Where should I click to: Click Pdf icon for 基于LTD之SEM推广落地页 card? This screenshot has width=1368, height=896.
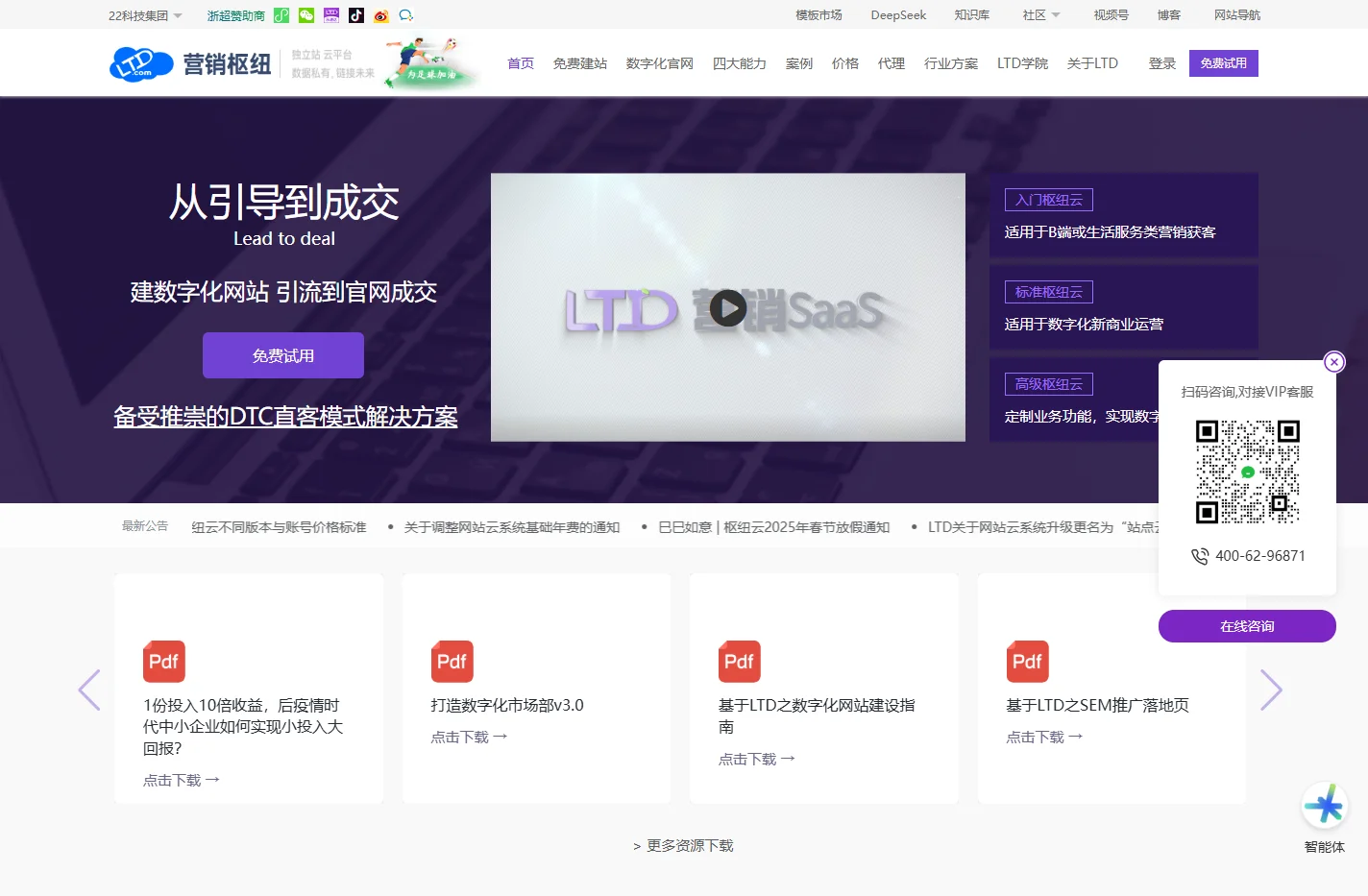(x=1028, y=662)
